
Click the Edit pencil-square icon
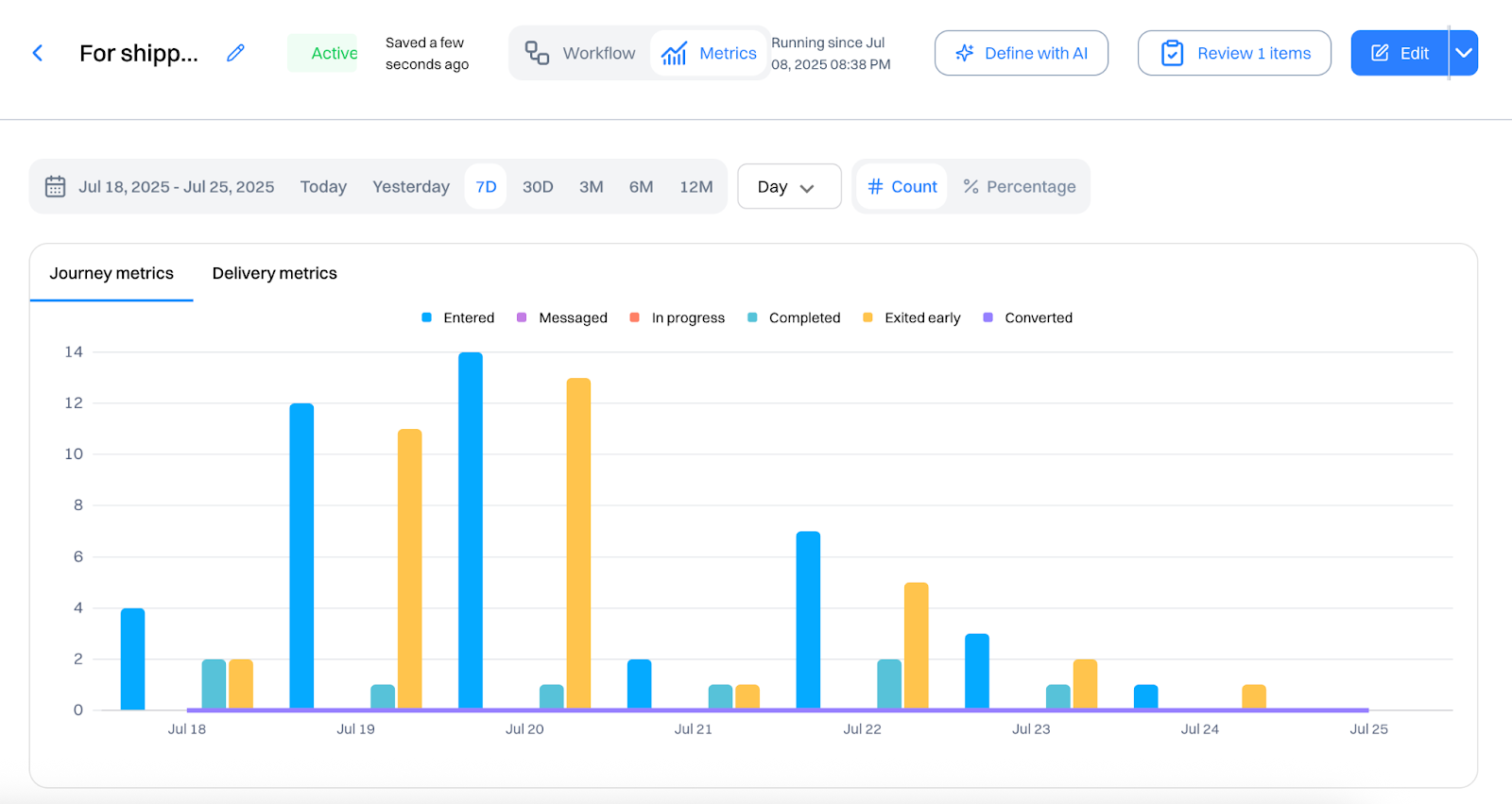point(1380,53)
